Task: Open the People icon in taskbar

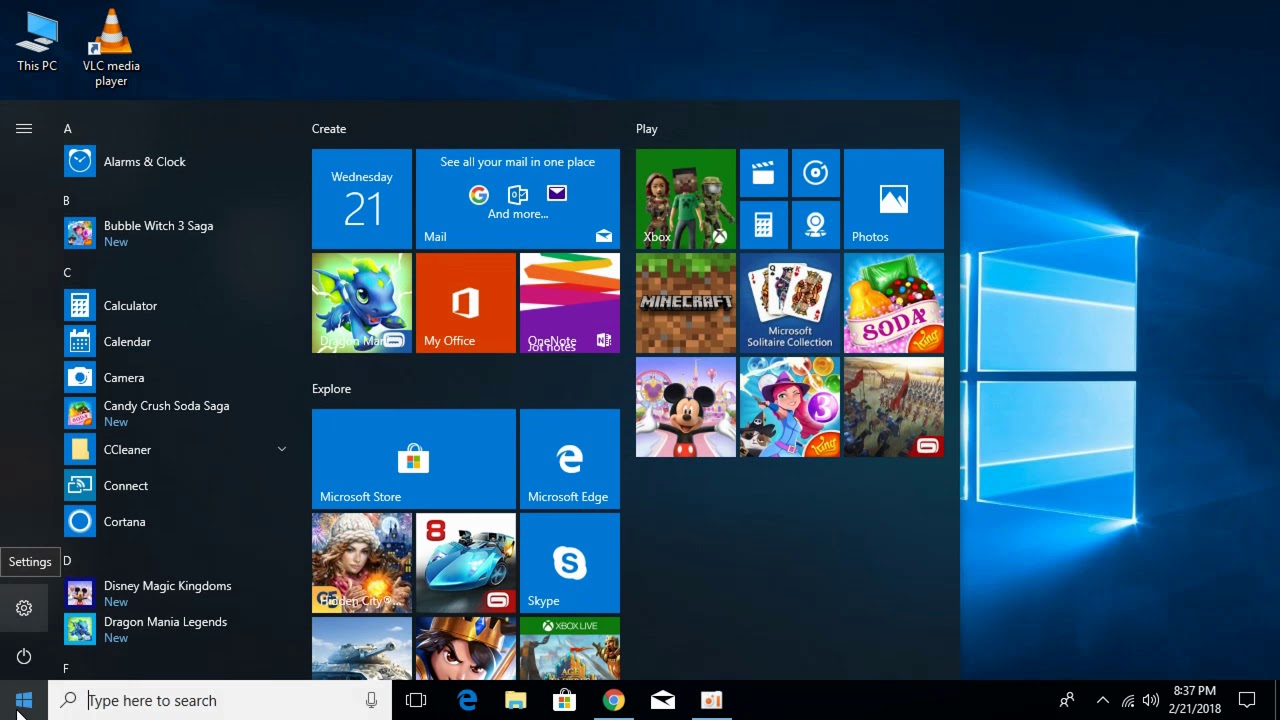Action: click(1067, 700)
